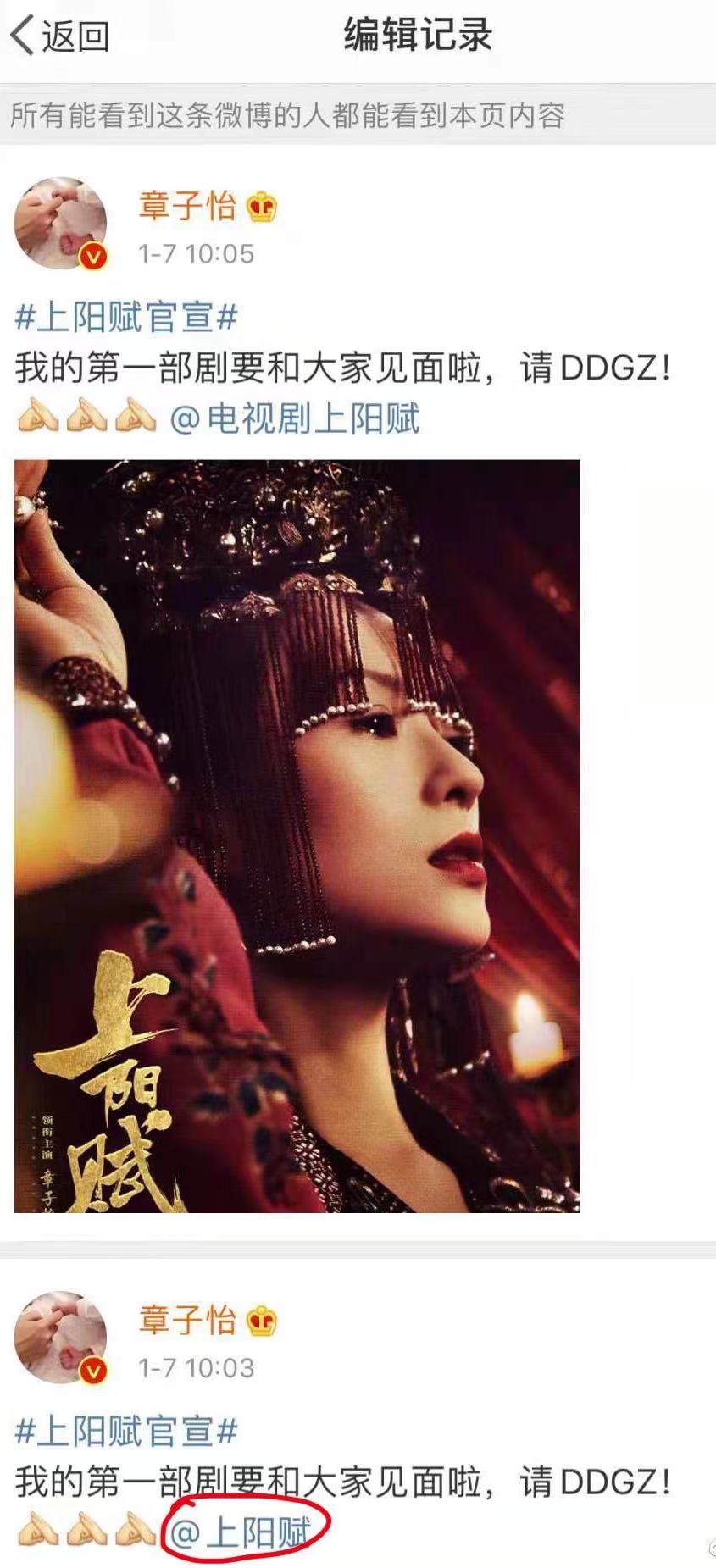Tap the orange V verified badge on the first avatar
Screen dimensions: 716x1568
pos(93,257)
